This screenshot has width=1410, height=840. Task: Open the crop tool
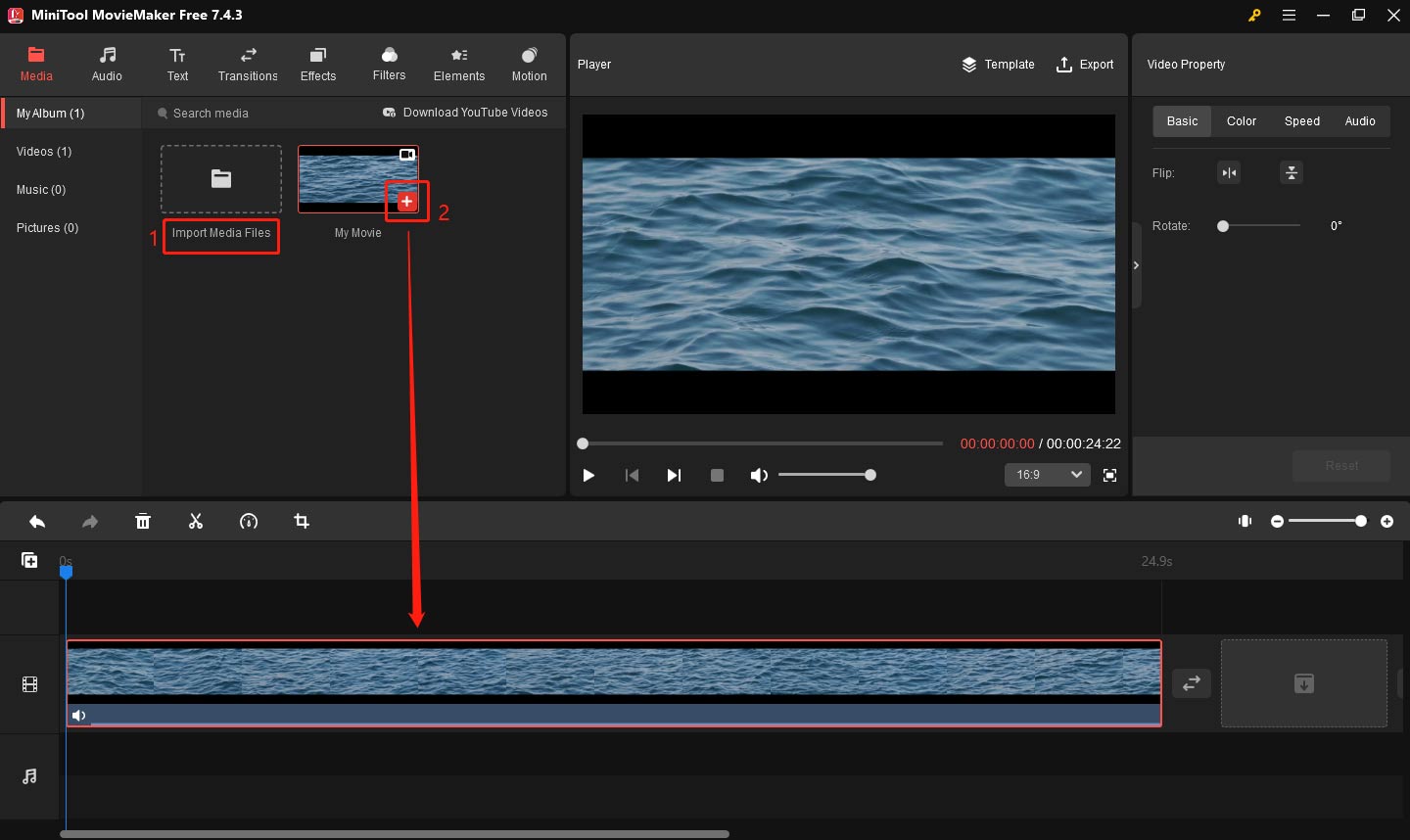(x=302, y=522)
